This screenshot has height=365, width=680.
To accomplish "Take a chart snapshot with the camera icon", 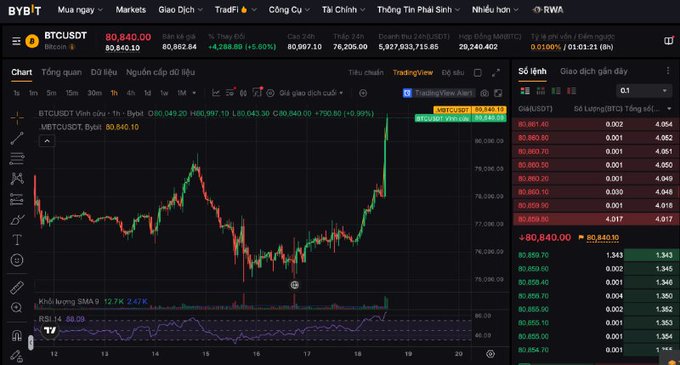I will point(485,93).
